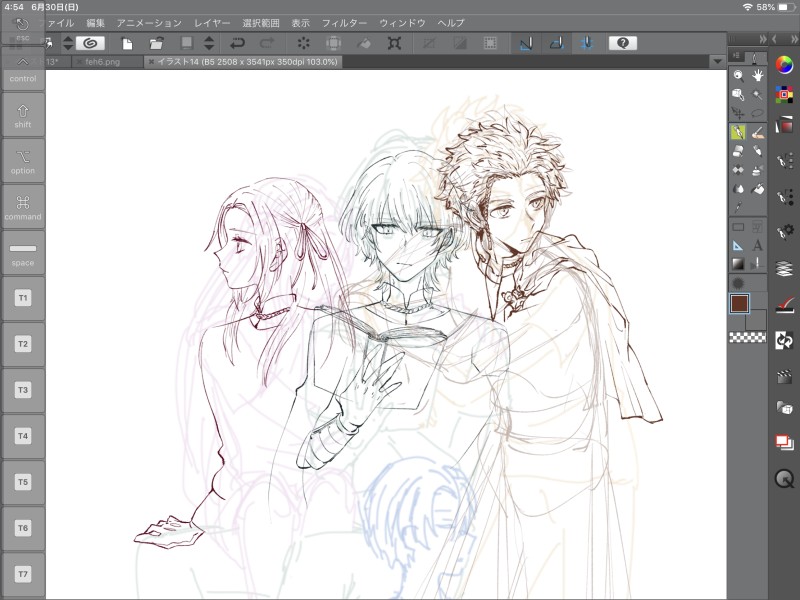Toggle the space key on the edge keyboard
800x600 pixels.
(x=23, y=253)
